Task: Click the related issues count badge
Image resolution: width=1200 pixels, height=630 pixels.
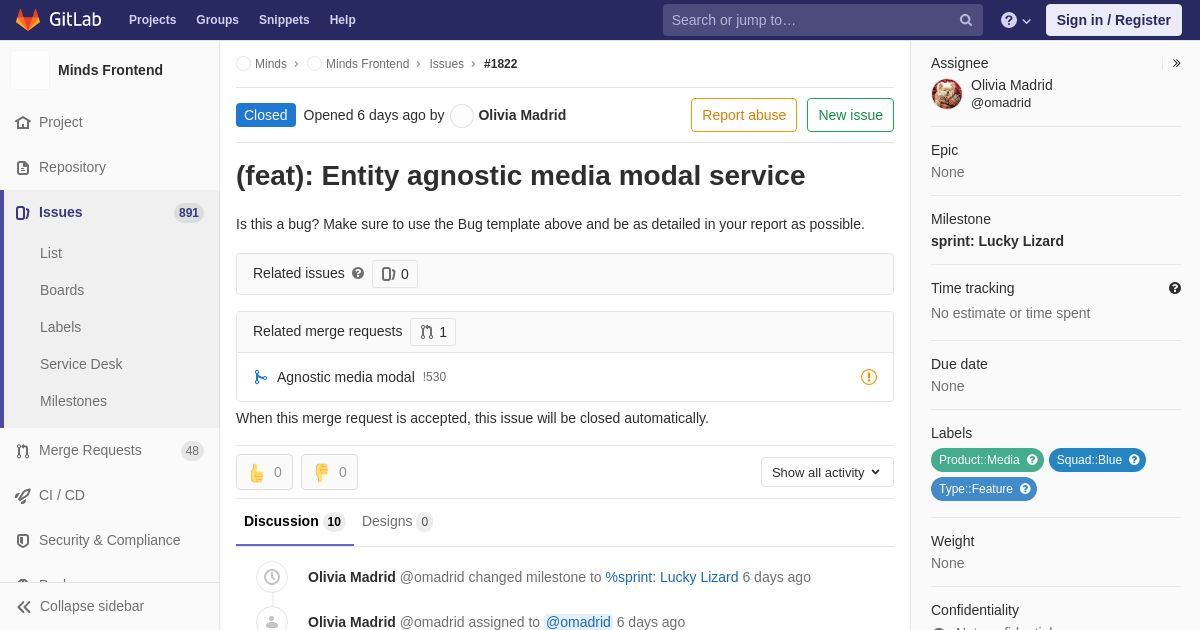Action: tap(395, 274)
